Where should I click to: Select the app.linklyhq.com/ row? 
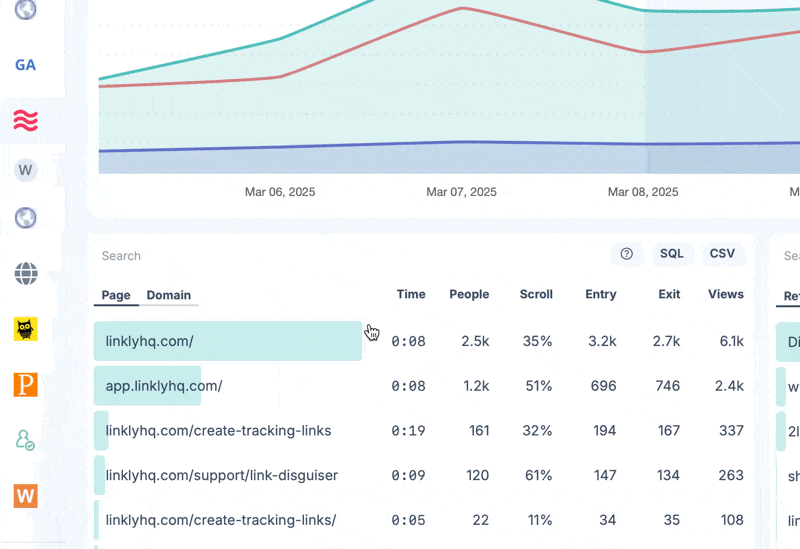point(164,386)
